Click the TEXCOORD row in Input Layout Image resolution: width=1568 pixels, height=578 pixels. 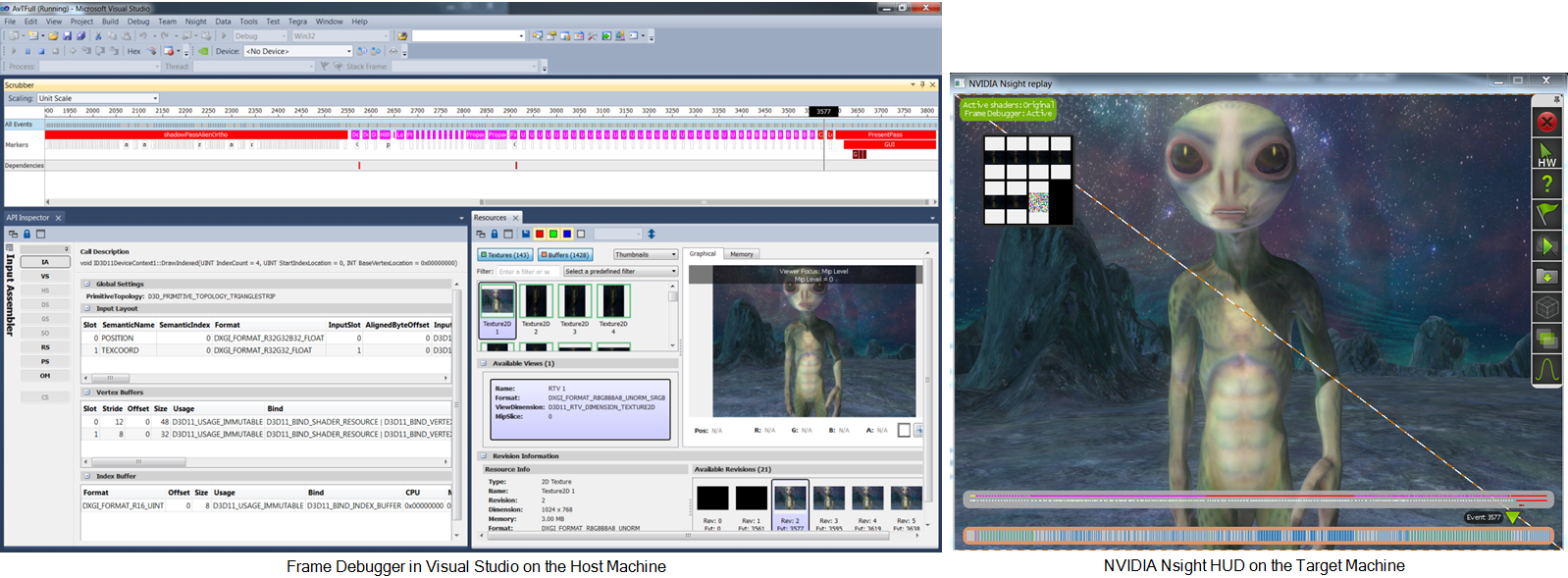266,350
